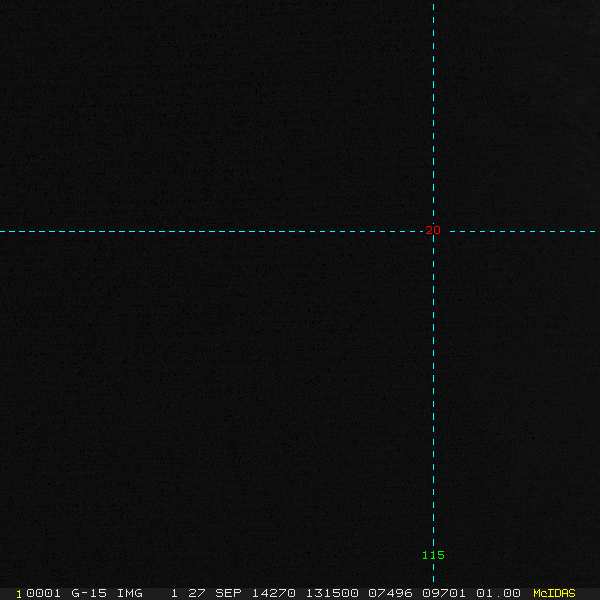Viewport: 600px width, 600px height.
Task: Click the element value 09701
Action: [444, 593]
